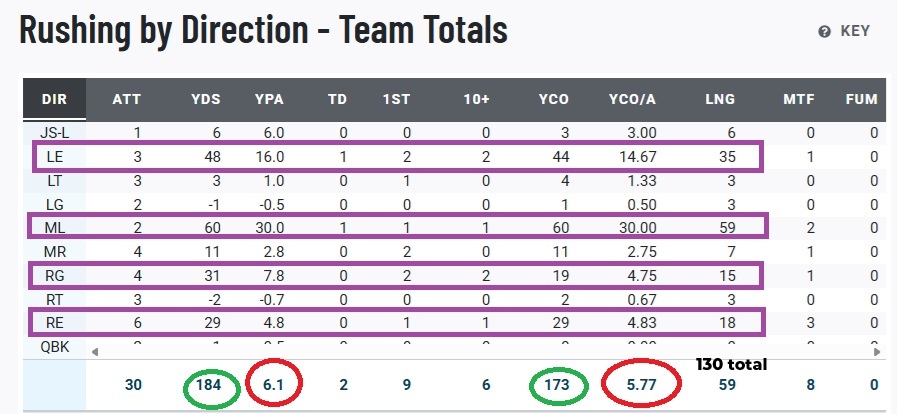The image size is (897, 414).
Task: Sort by the ATT column header
Action: [127, 99]
